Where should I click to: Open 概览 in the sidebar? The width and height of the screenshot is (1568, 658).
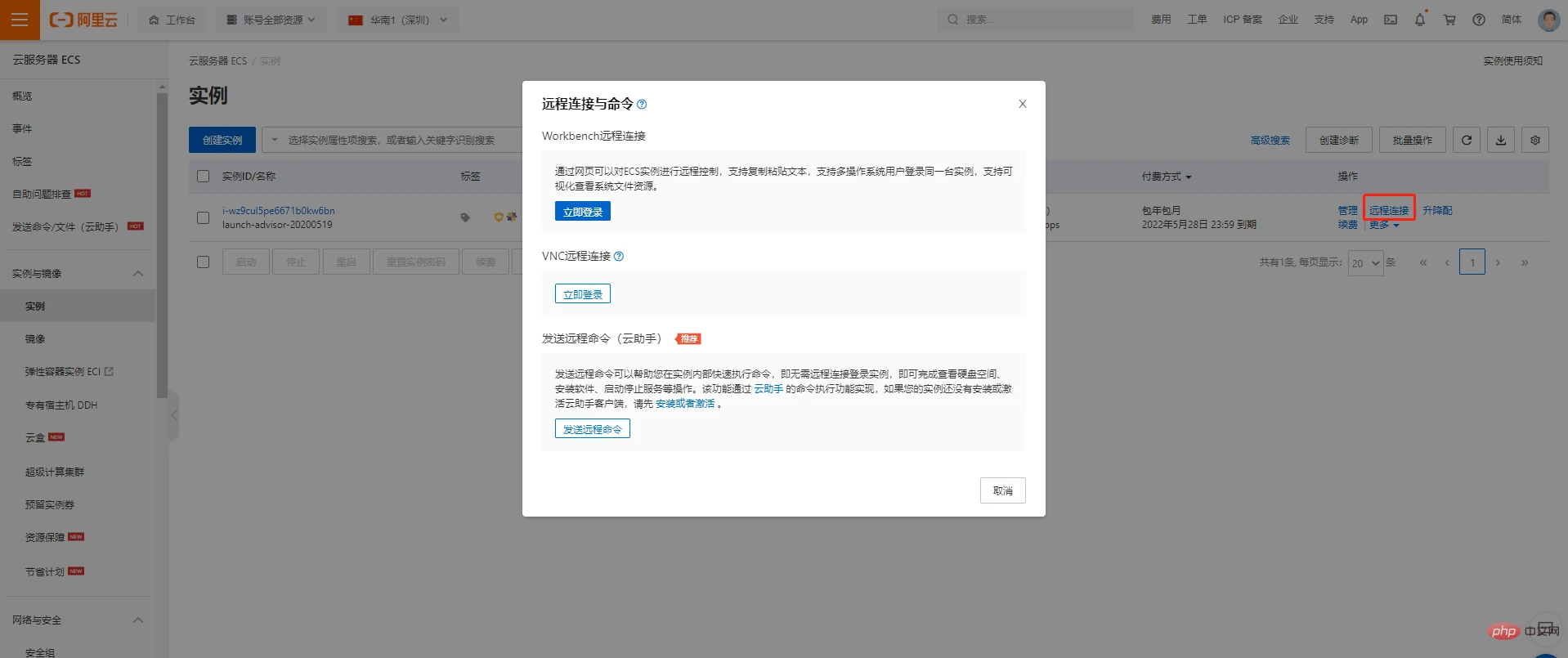pos(22,96)
